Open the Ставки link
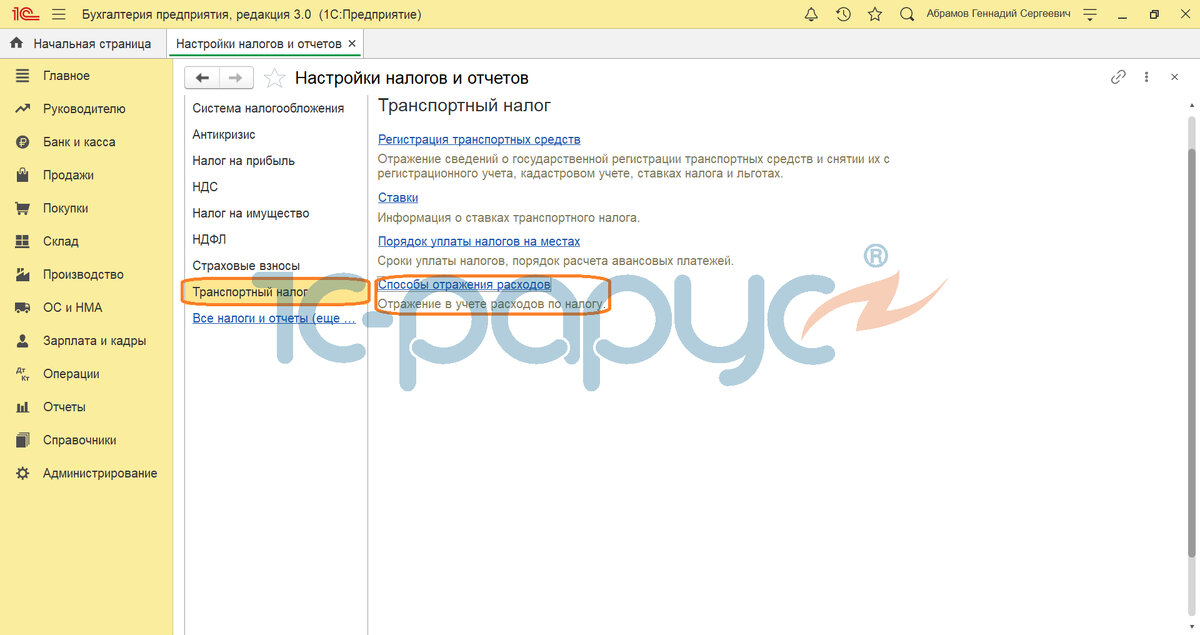Screen dimensions: 1200x635 pyautogui.click(x=398, y=198)
